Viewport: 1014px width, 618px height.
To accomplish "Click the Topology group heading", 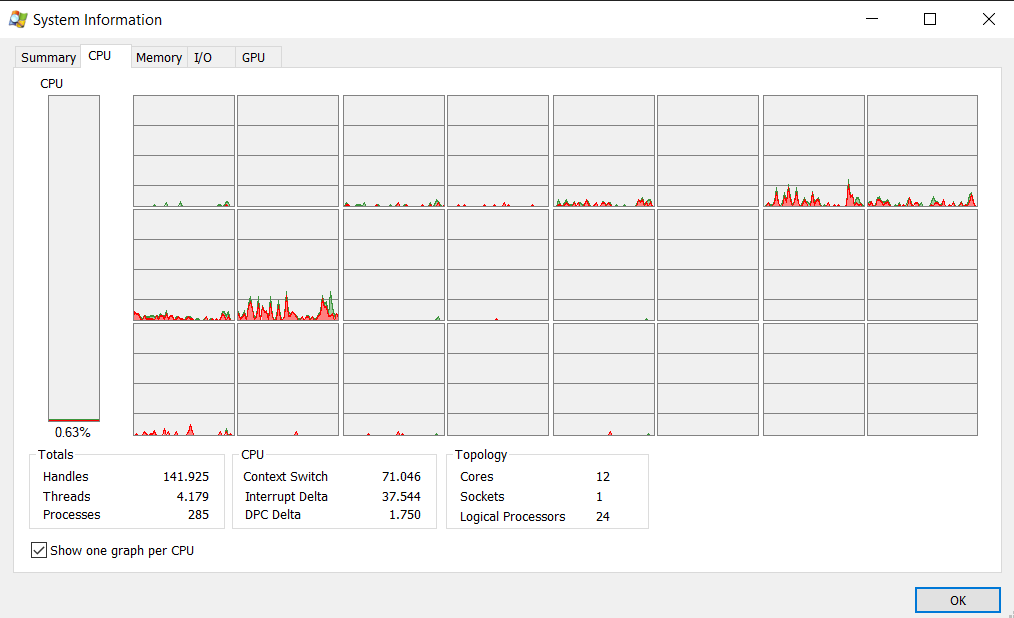I will click(480, 454).
